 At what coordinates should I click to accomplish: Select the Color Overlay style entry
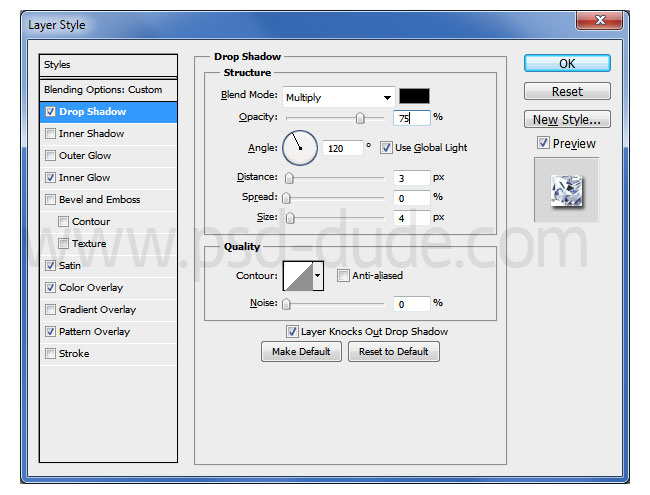pyautogui.click(x=108, y=288)
